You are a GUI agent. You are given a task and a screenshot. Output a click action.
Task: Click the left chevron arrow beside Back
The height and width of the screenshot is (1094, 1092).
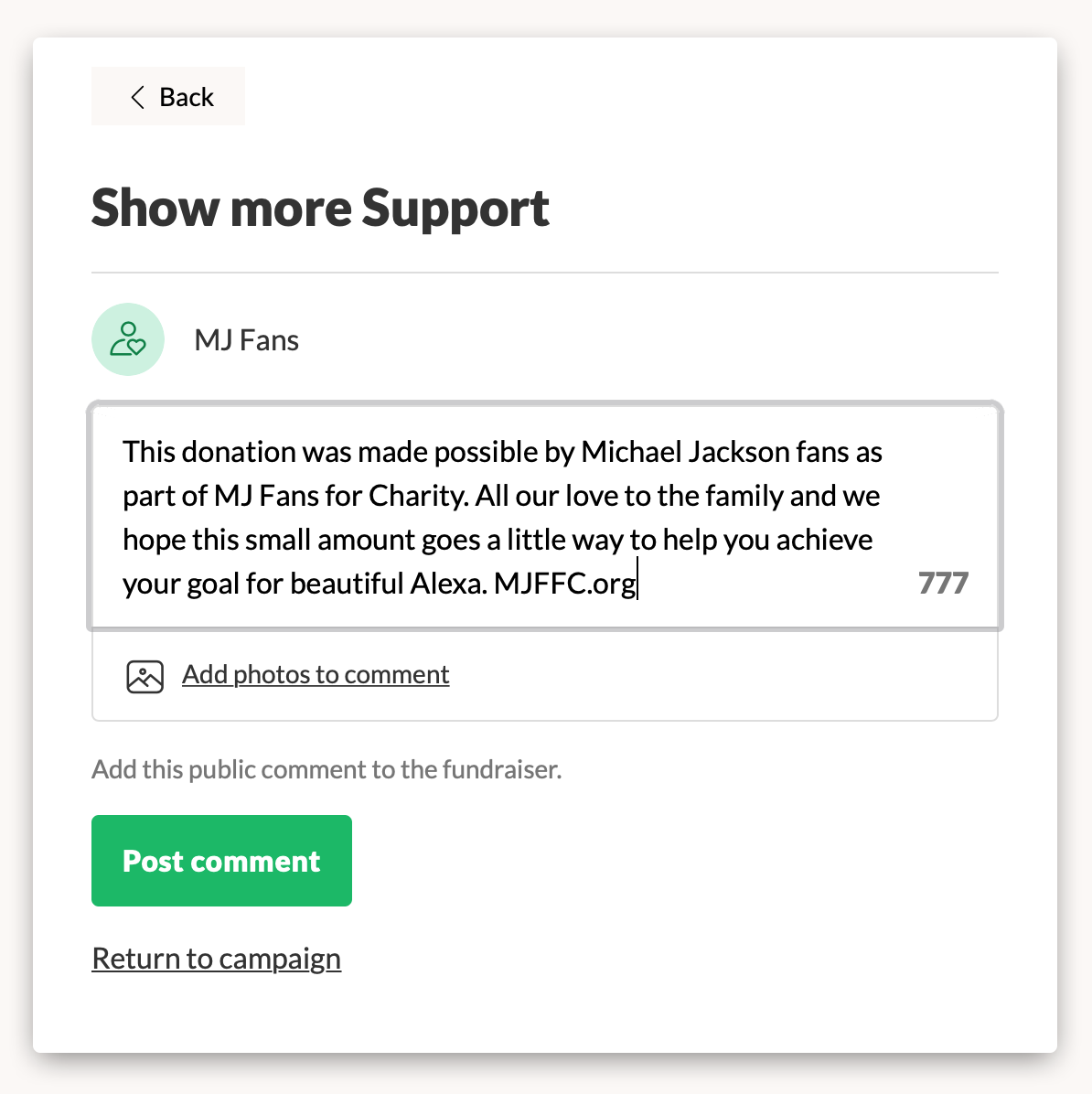[x=137, y=97]
